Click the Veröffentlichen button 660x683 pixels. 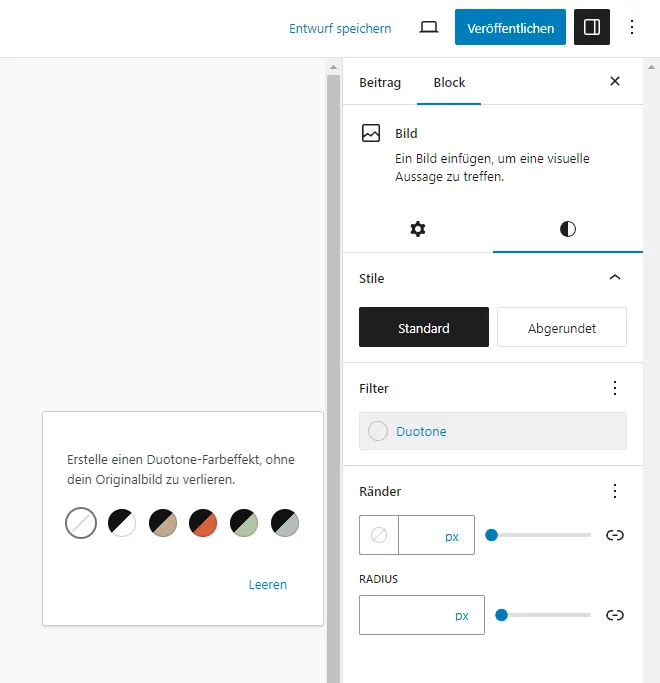click(510, 27)
